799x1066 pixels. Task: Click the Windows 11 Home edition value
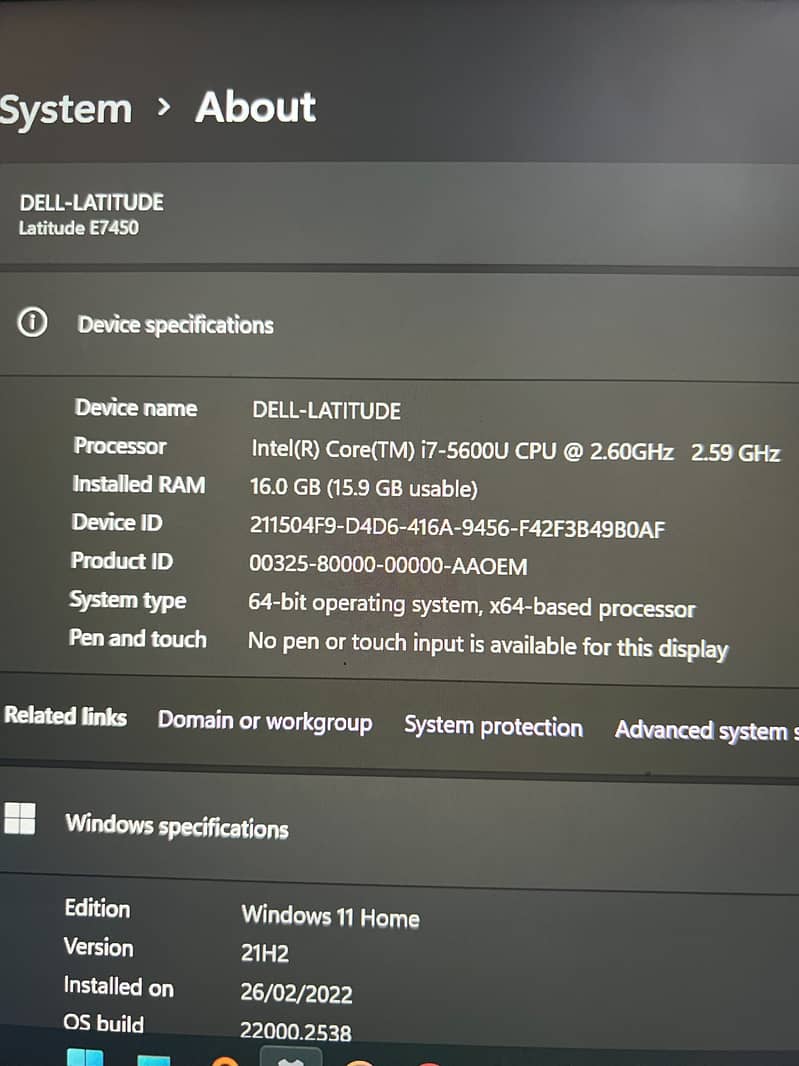330,916
